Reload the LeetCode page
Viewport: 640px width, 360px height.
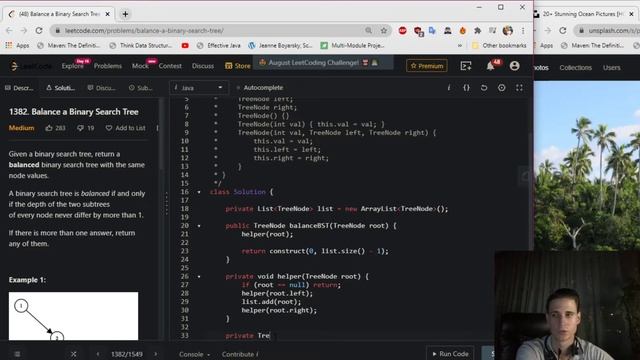tap(39, 31)
